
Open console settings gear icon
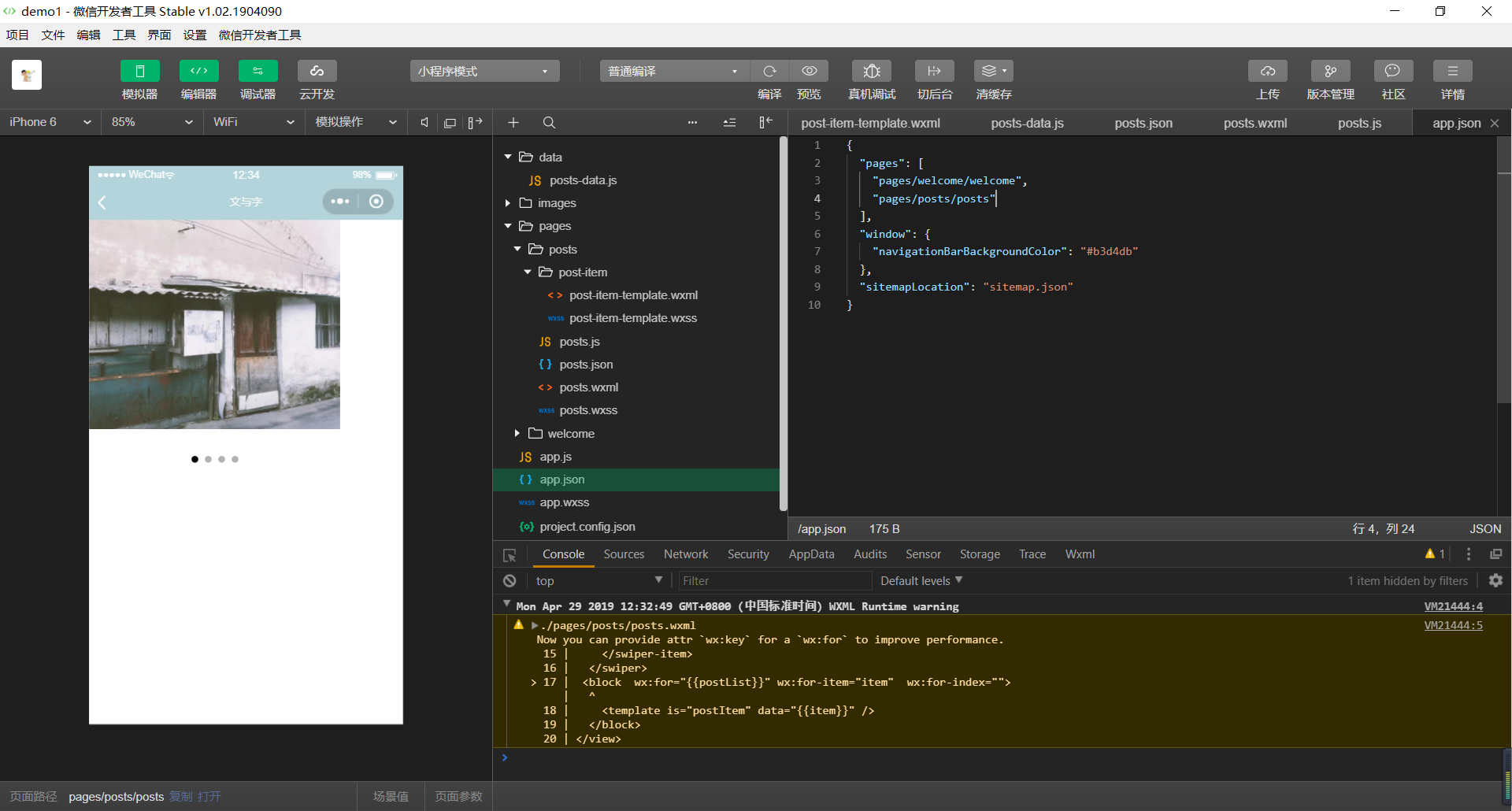[1495, 580]
